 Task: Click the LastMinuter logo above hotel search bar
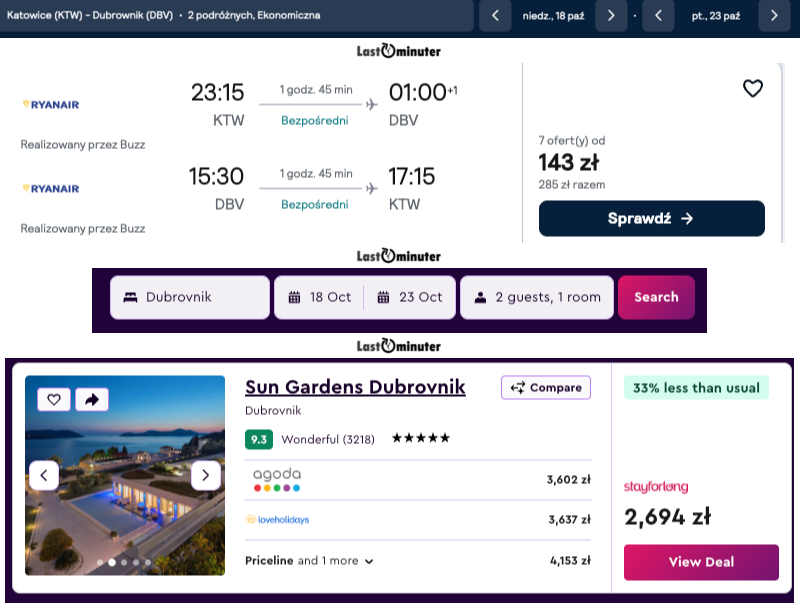pos(398,256)
